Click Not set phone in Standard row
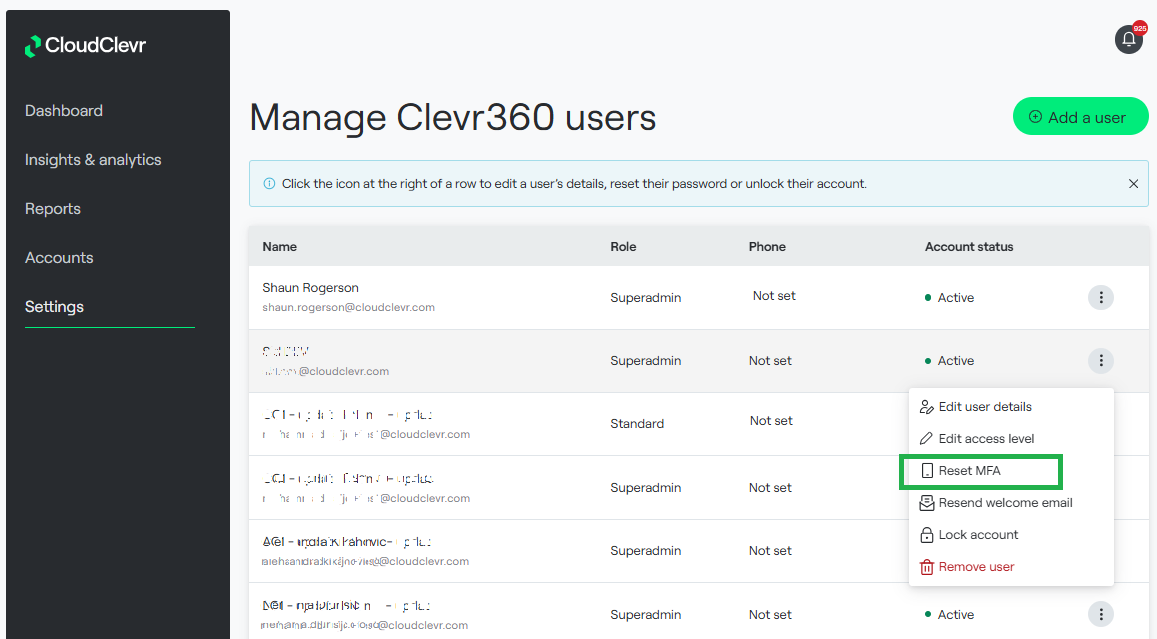Screen dimensions: 1157x639 pos(771,421)
